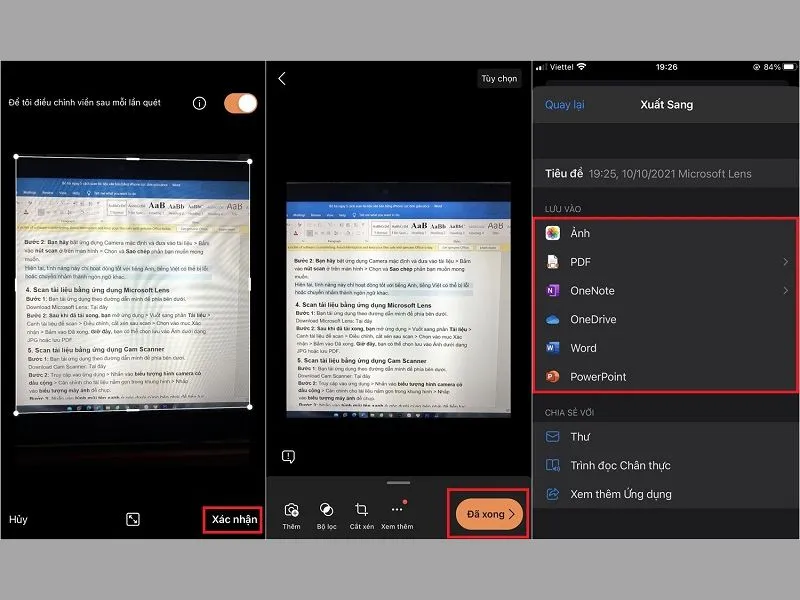800x600 pixels.
Task: Save to OneNote
Action: click(x=665, y=291)
